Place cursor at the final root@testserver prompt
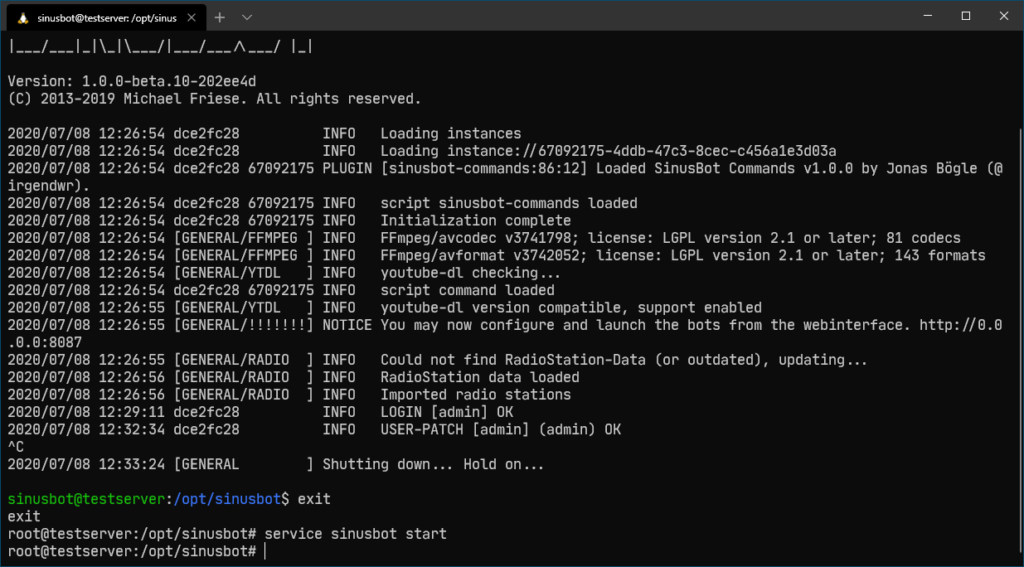Image resolution: width=1024 pixels, height=567 pixels. (131, 551)
